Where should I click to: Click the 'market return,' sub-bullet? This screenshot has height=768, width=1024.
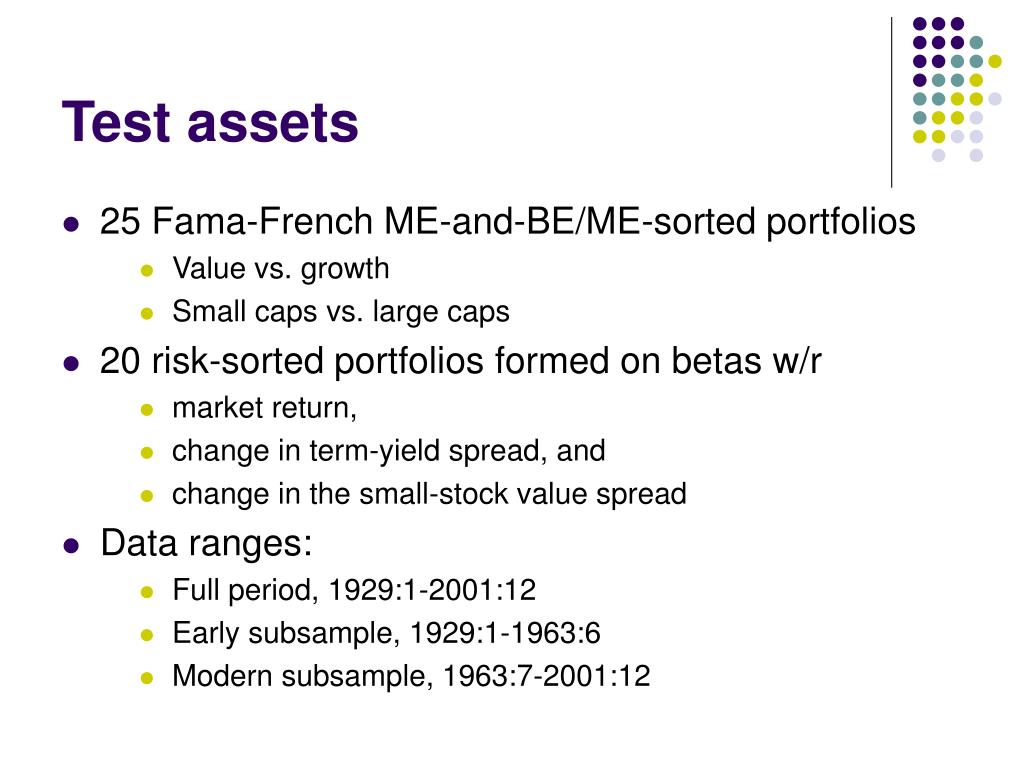pyautogui.click(x=264, y=408)
